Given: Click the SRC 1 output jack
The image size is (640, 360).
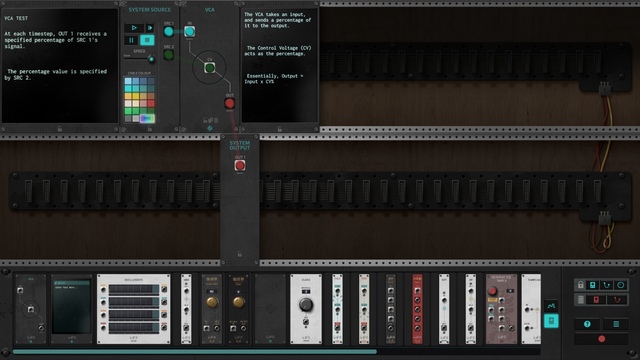Looking at the screenshot, I should [x=169, y=31].
